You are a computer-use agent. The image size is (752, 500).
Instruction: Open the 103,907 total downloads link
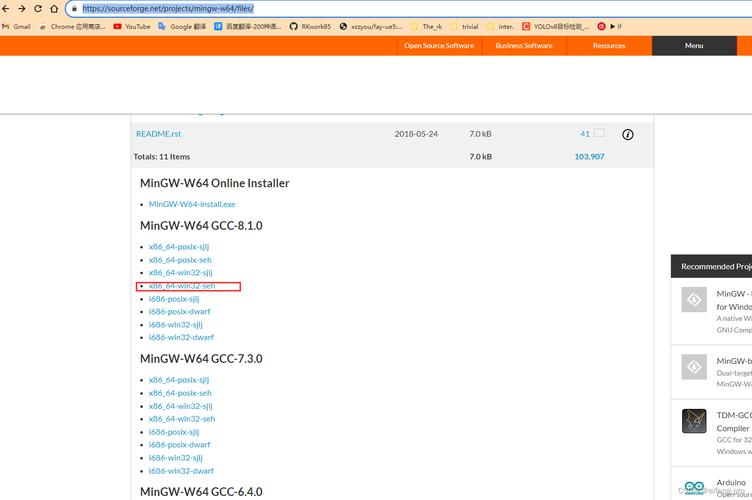point(589,156)
